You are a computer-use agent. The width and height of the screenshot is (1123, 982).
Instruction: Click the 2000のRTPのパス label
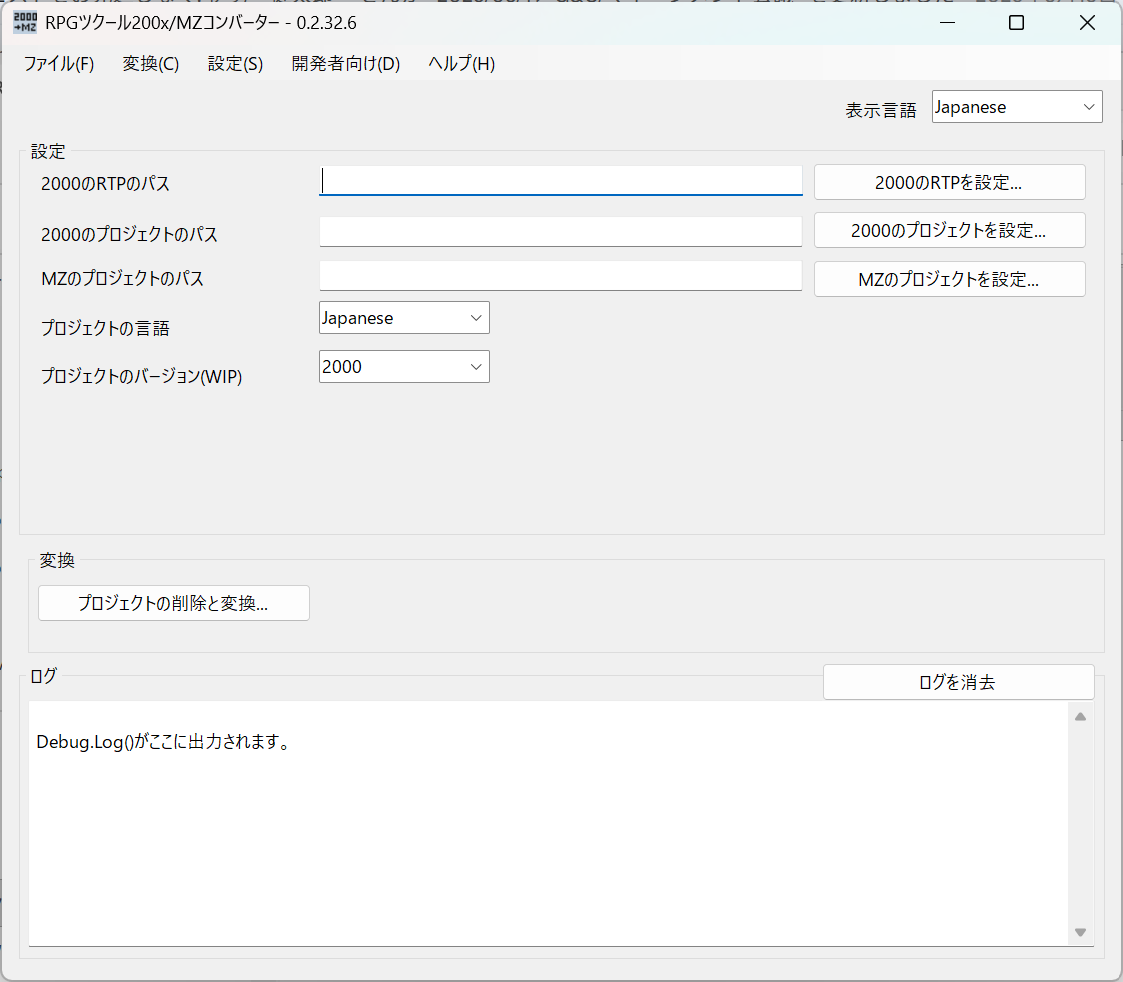point(105,183)
